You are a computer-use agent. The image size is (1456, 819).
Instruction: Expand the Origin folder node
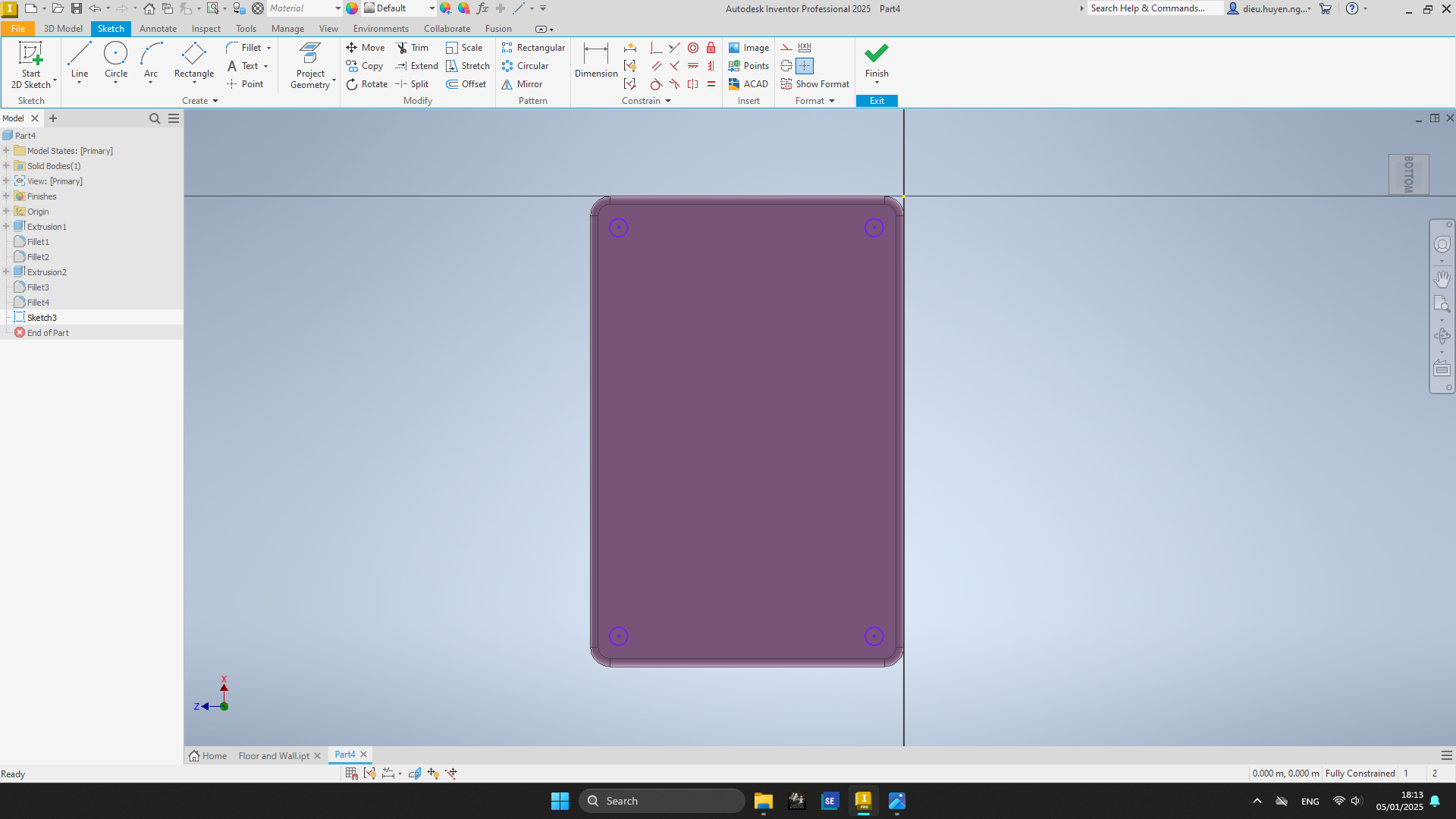coord(6,212)
